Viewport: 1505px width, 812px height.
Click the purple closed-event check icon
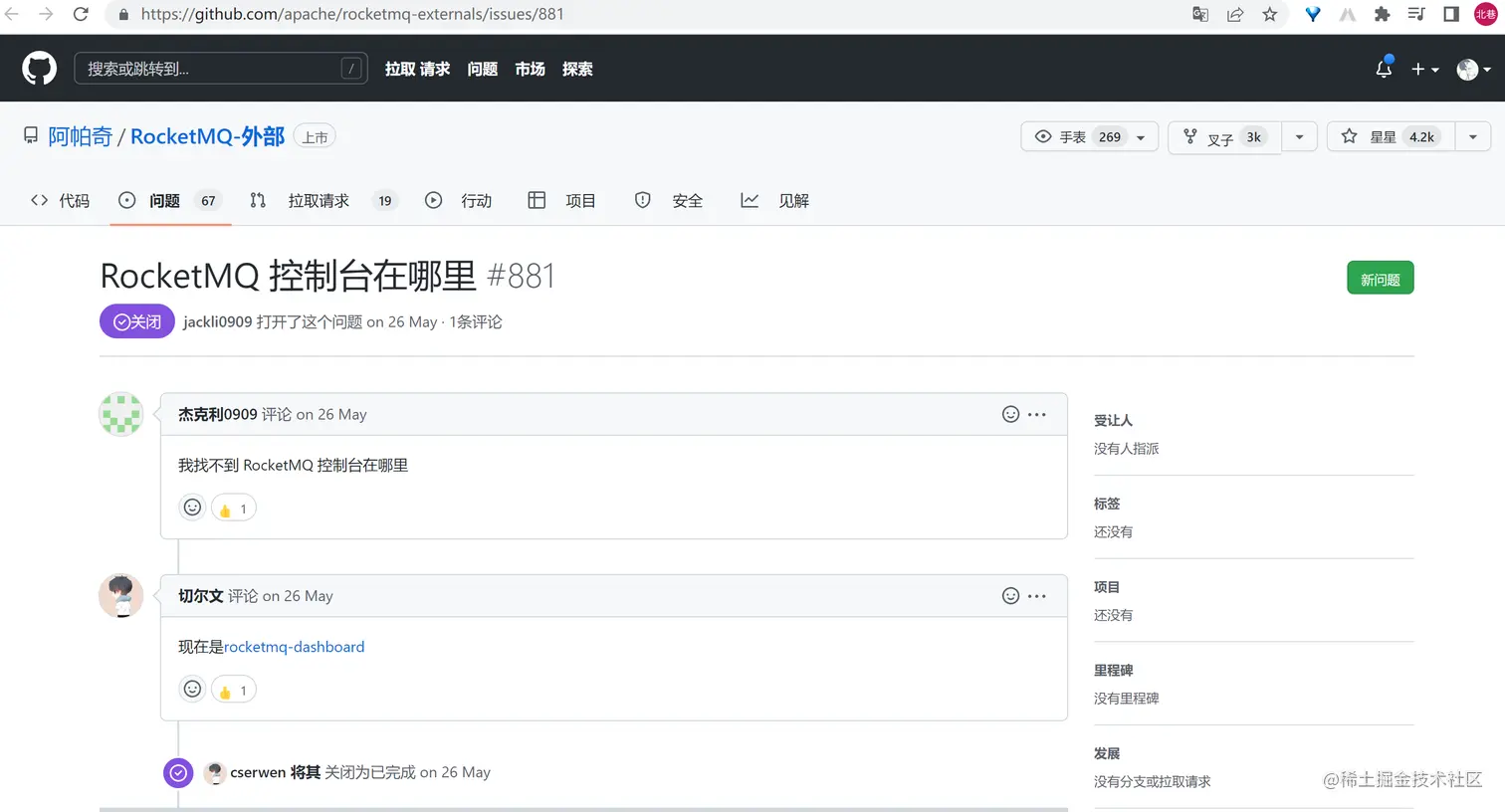click(x=178, y=772)
